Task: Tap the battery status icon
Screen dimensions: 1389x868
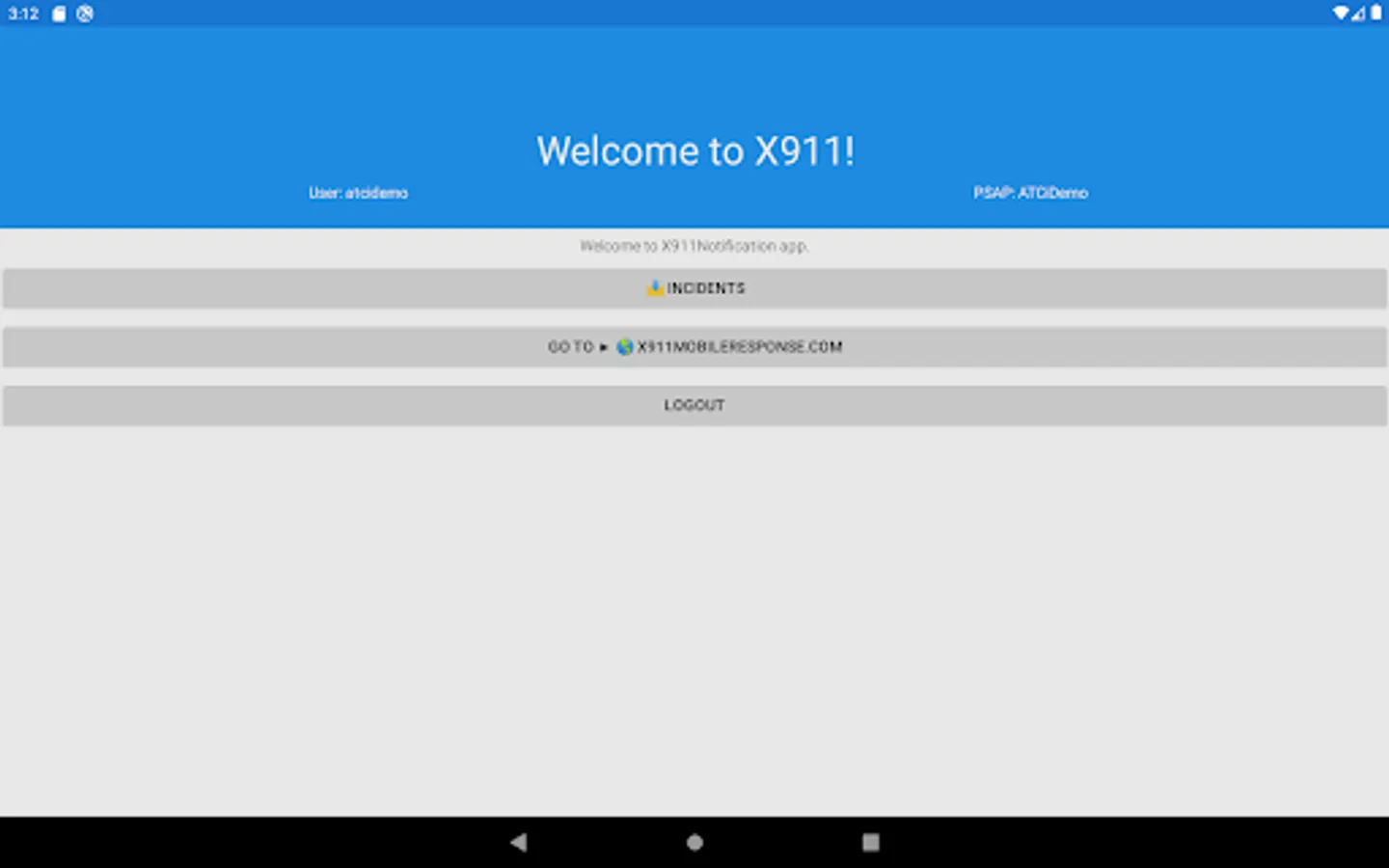Action: [x=1376, y=14]
